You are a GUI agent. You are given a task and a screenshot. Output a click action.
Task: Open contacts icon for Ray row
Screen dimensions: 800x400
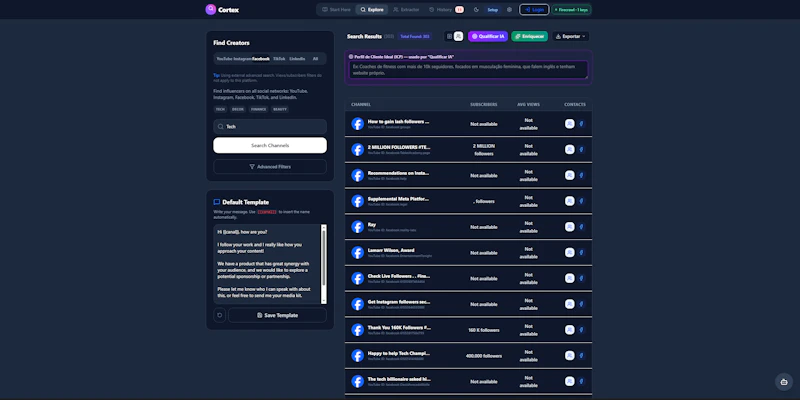[x=570, y=227]
